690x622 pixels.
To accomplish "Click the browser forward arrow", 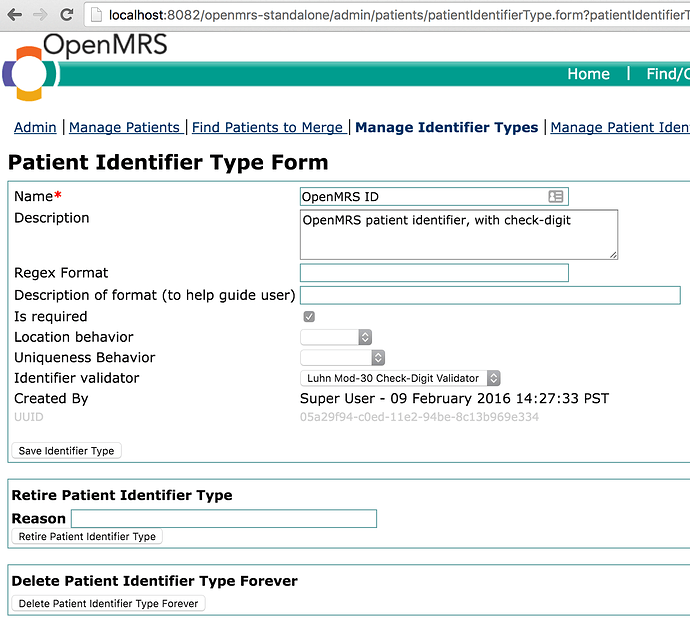I will (x=40, y=15).
